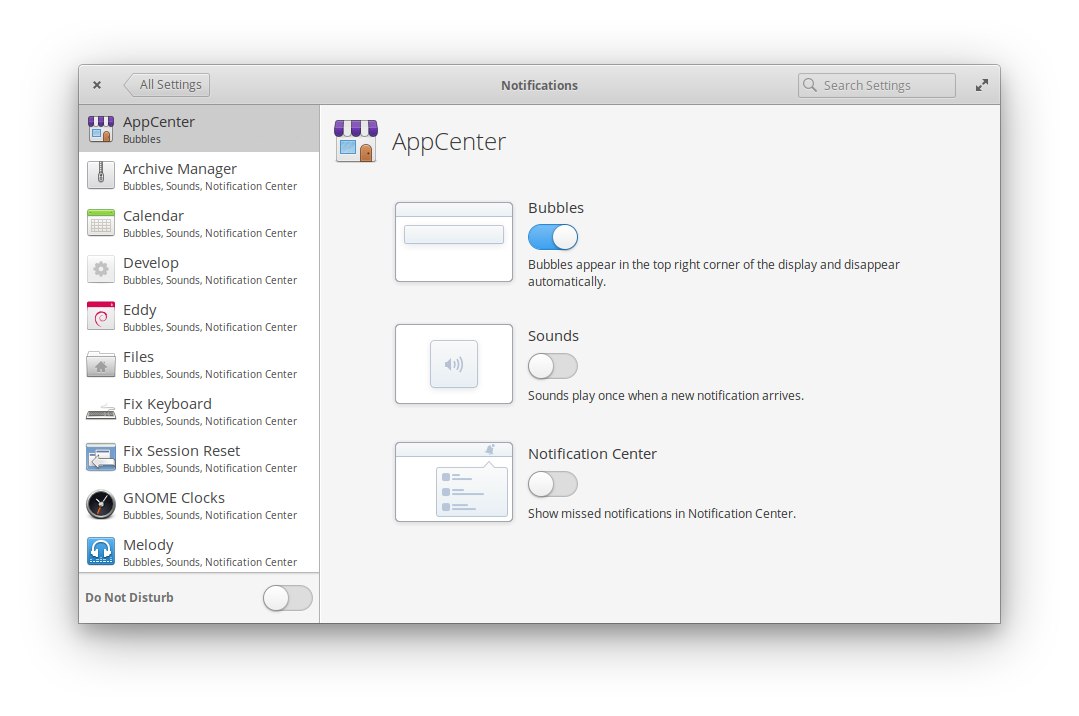Image resolution: width=1079 pixels, height=716 pixels.
Task: Select the Develop row label
Action: [151, 263]
